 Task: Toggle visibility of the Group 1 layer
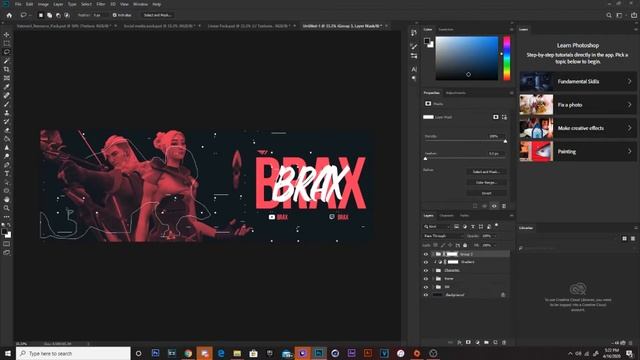(x=426, y=254)
